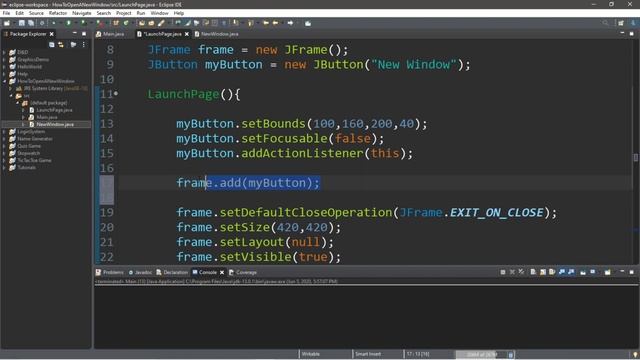Screen dimensions: 640x360
Task: Click the Terminate icon in Console toolbar
Action: coord(503,272)
